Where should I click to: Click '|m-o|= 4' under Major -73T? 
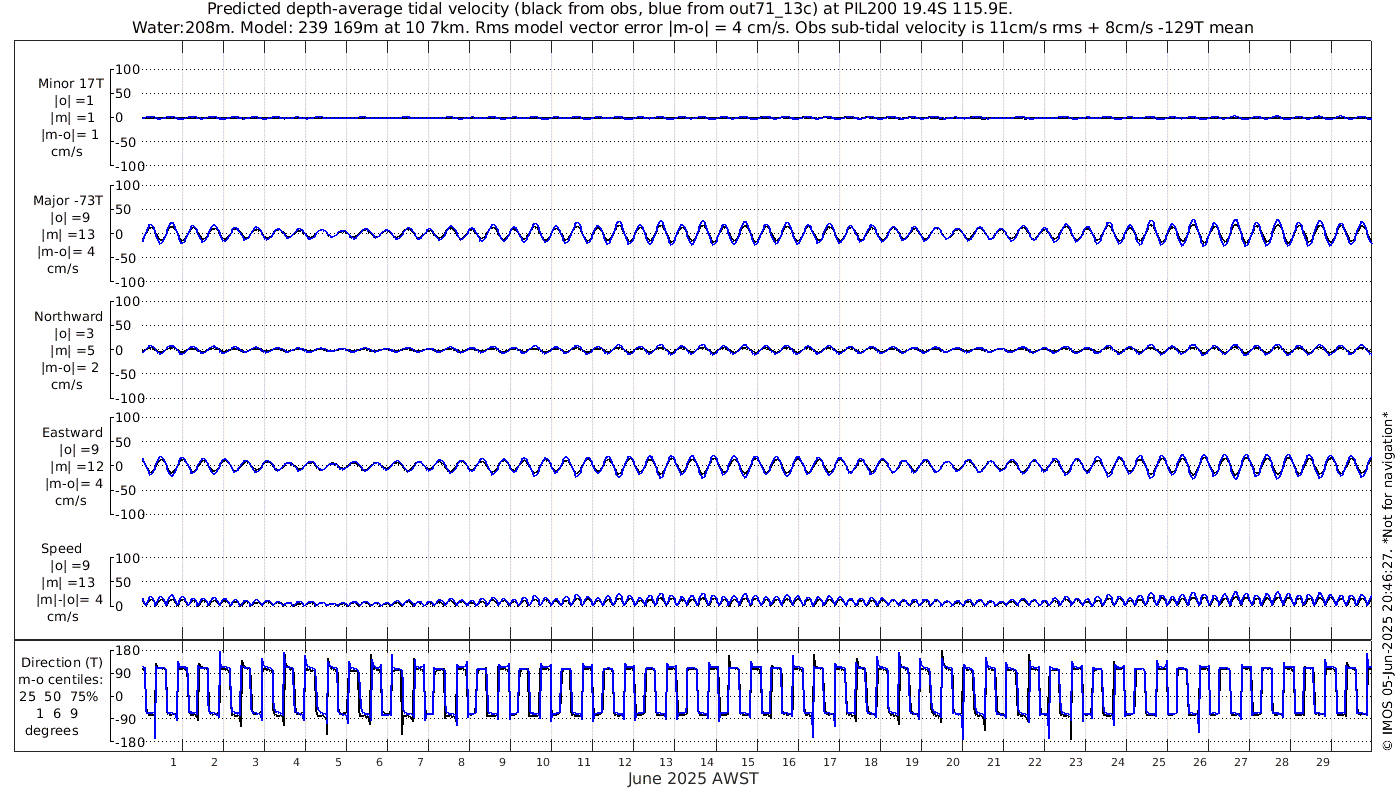click(x=68, y=251)
